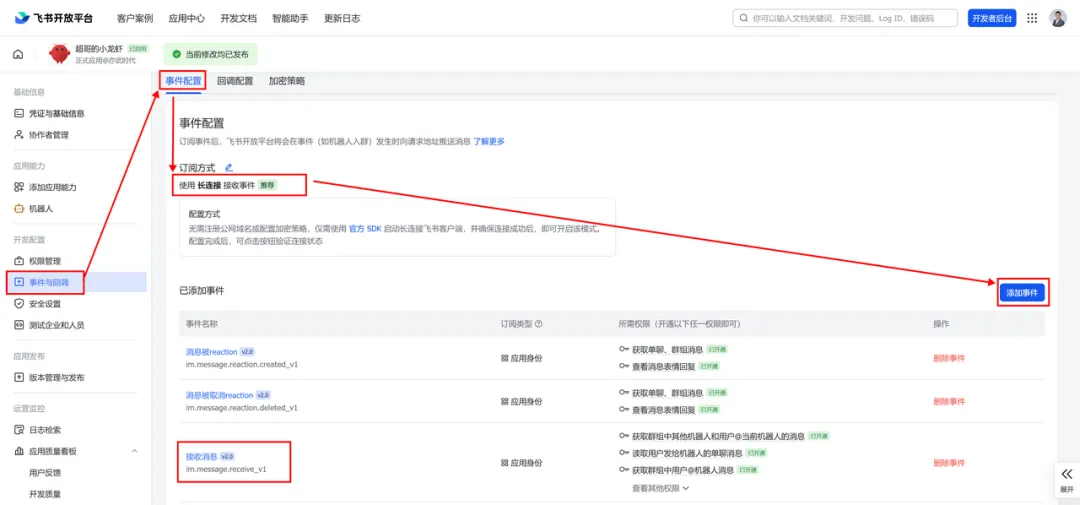The width and height of the screenshot is (1080, 505).
Task: Open the 官方 SDK link
Action: [x=365, y=228]
